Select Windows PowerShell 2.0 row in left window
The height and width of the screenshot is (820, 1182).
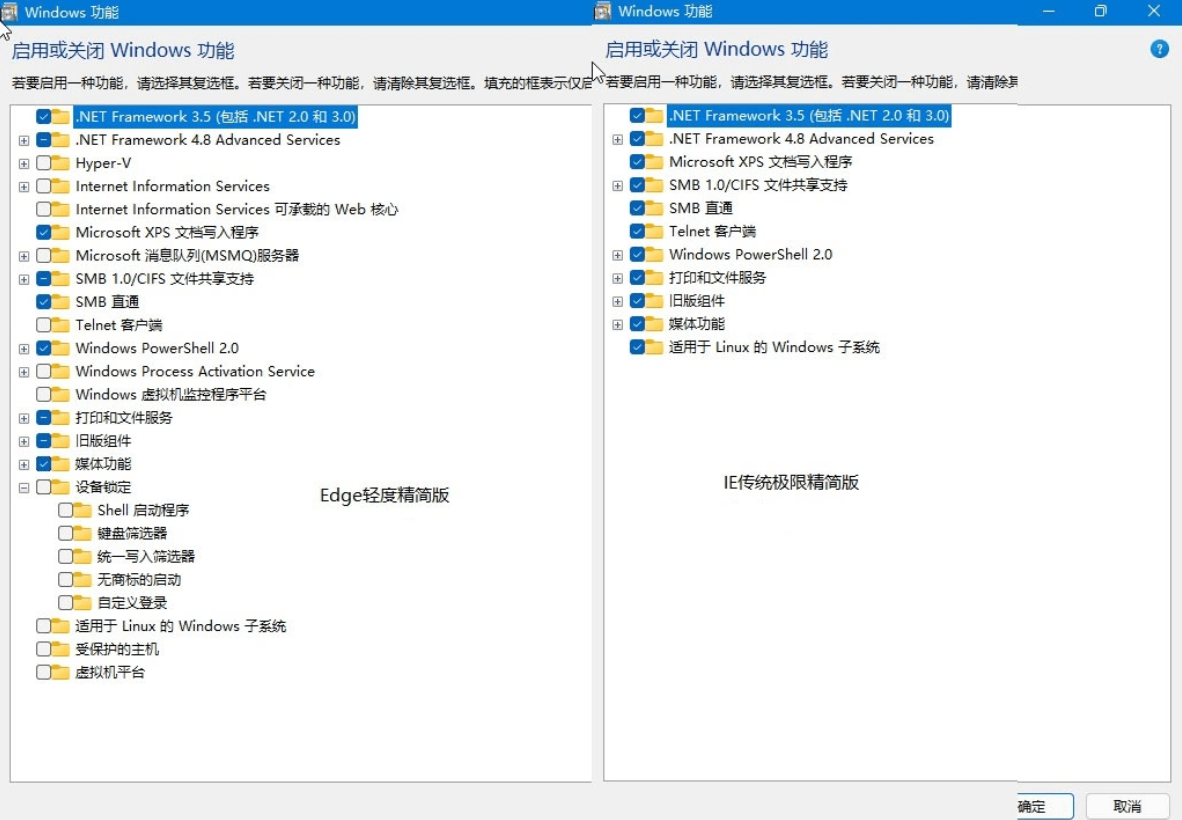click(x=157, y=348)
